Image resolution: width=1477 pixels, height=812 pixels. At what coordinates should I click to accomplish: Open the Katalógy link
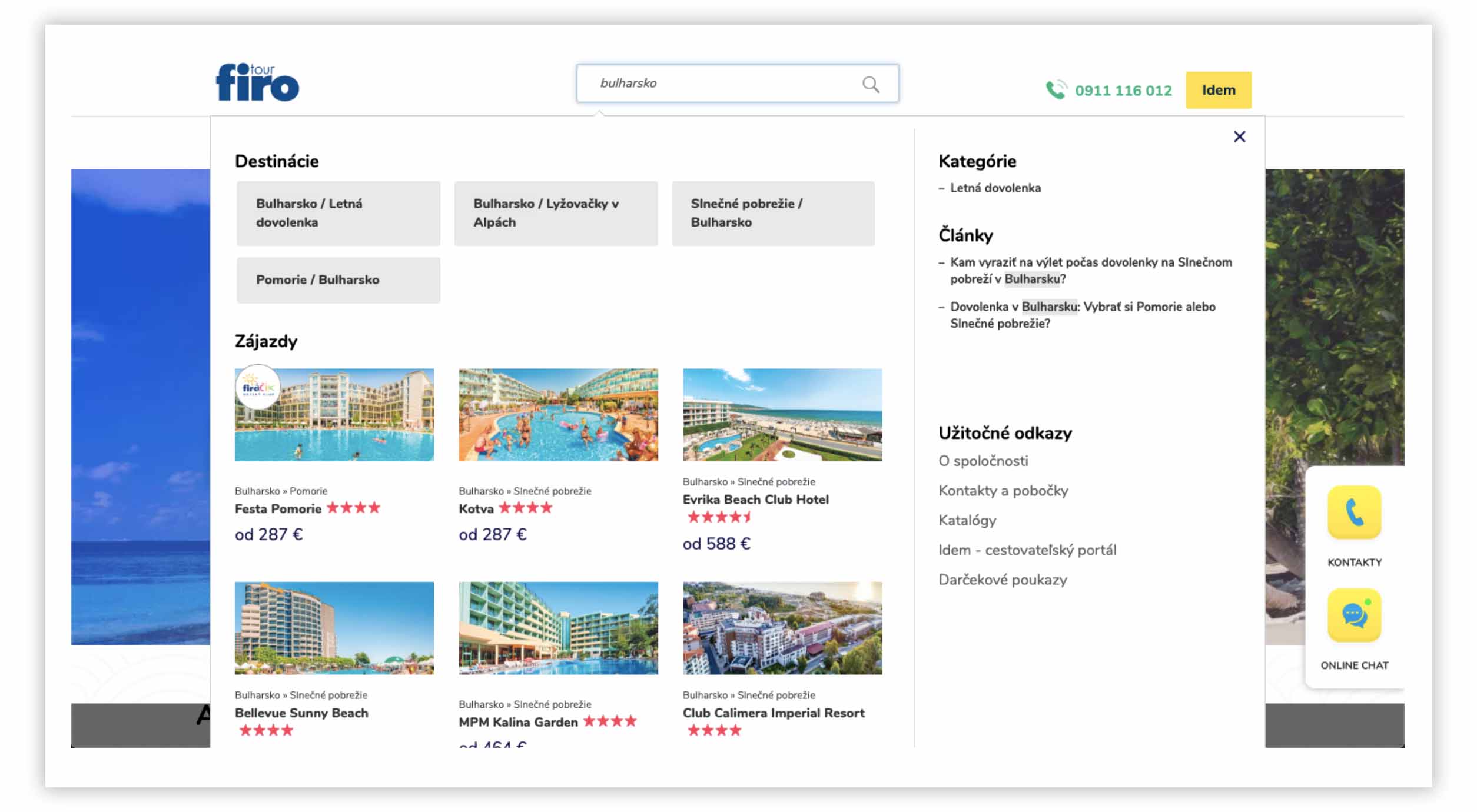pos(967,520)
